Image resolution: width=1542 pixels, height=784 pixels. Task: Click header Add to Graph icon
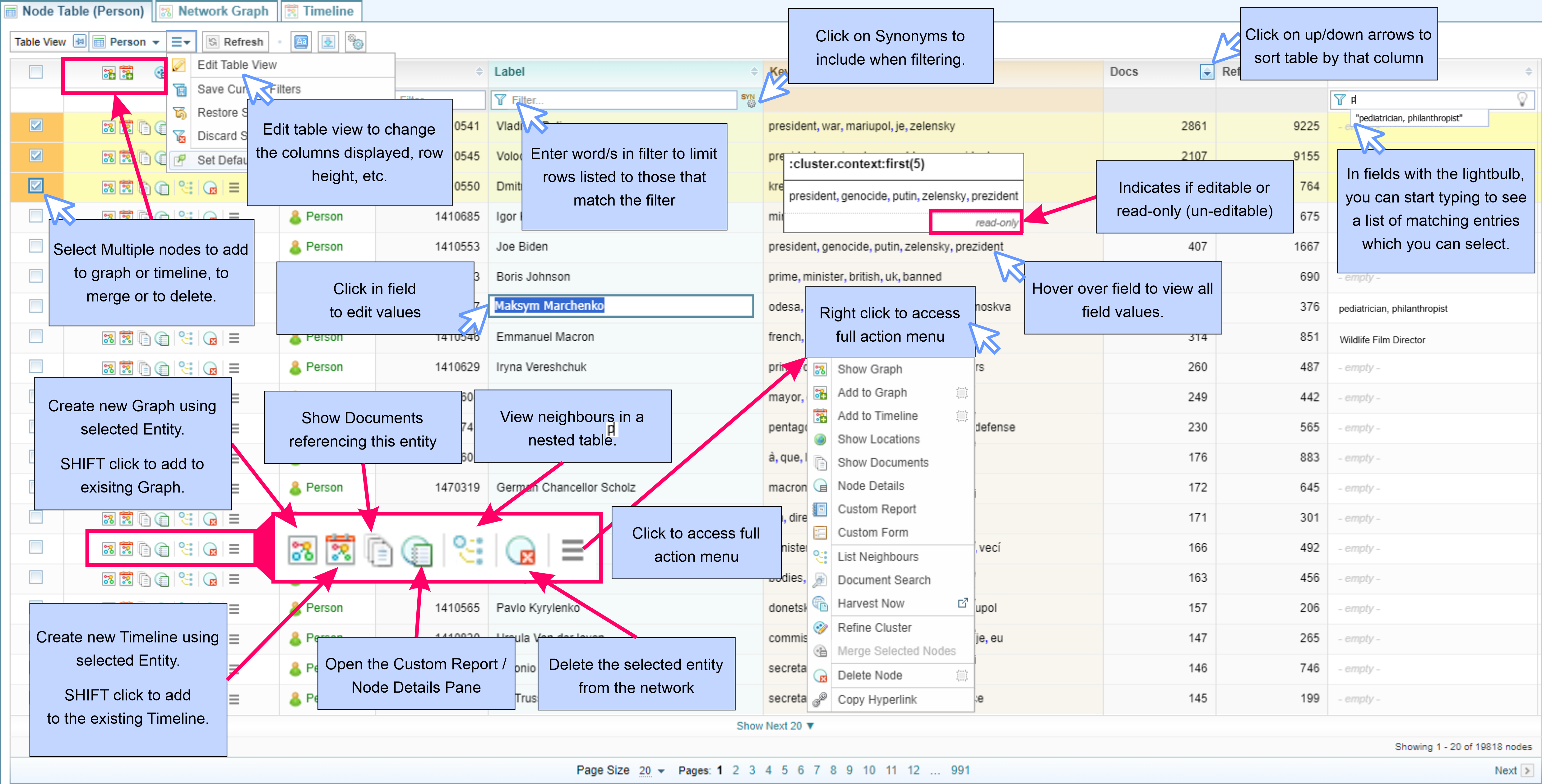coord(108,73)
